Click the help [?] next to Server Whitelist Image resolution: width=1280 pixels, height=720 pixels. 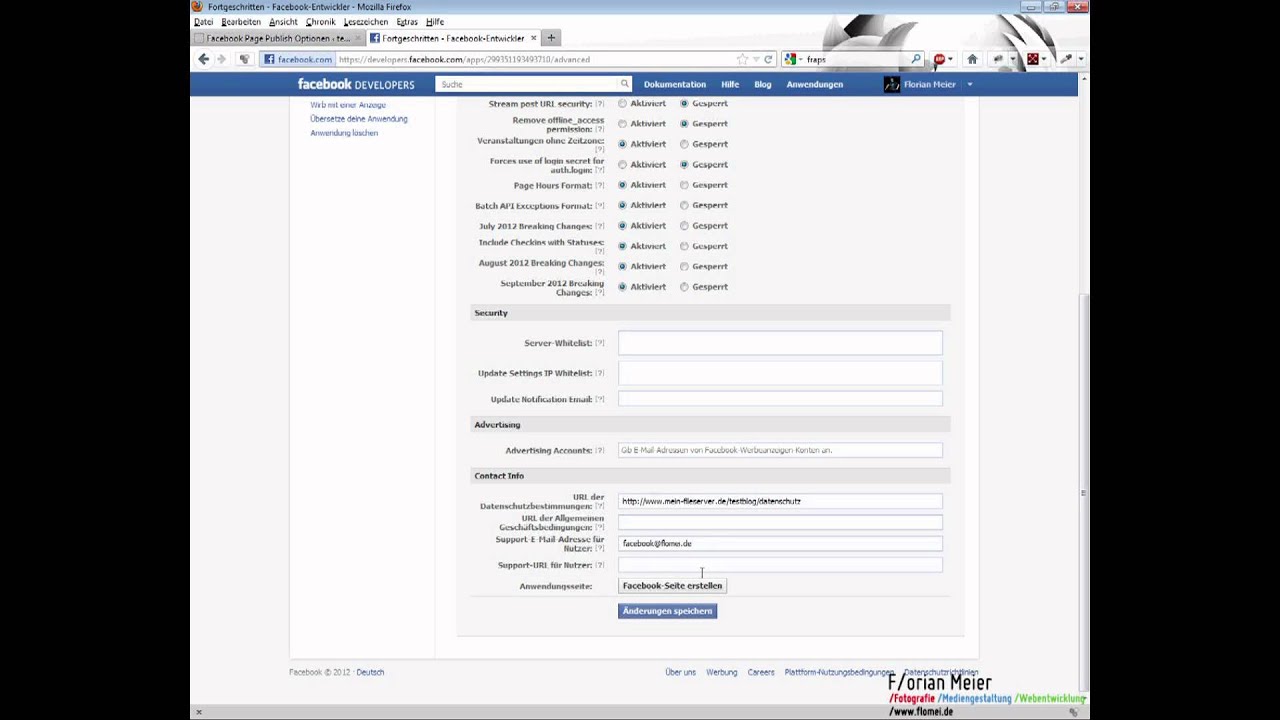(600, 343)
